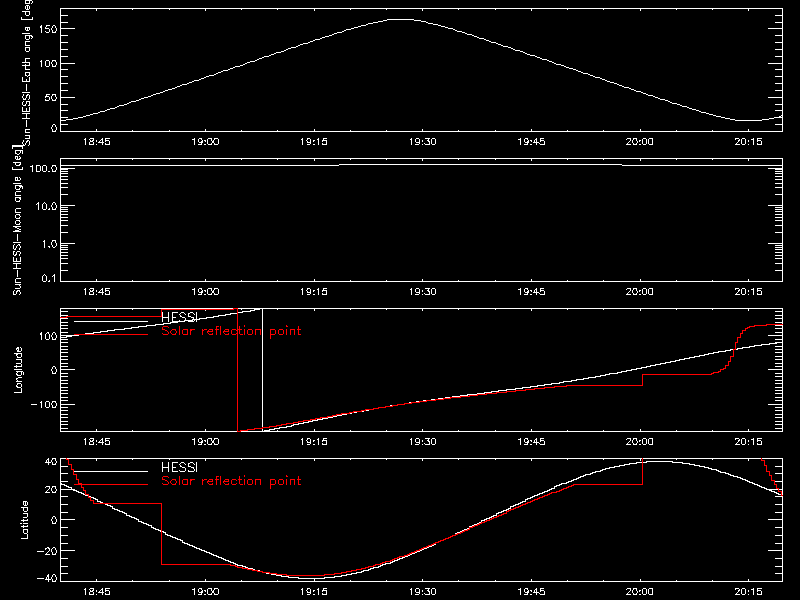Click the 20 tick on Latitude plot
Viewport: 800px width, 600px height.
51,490
